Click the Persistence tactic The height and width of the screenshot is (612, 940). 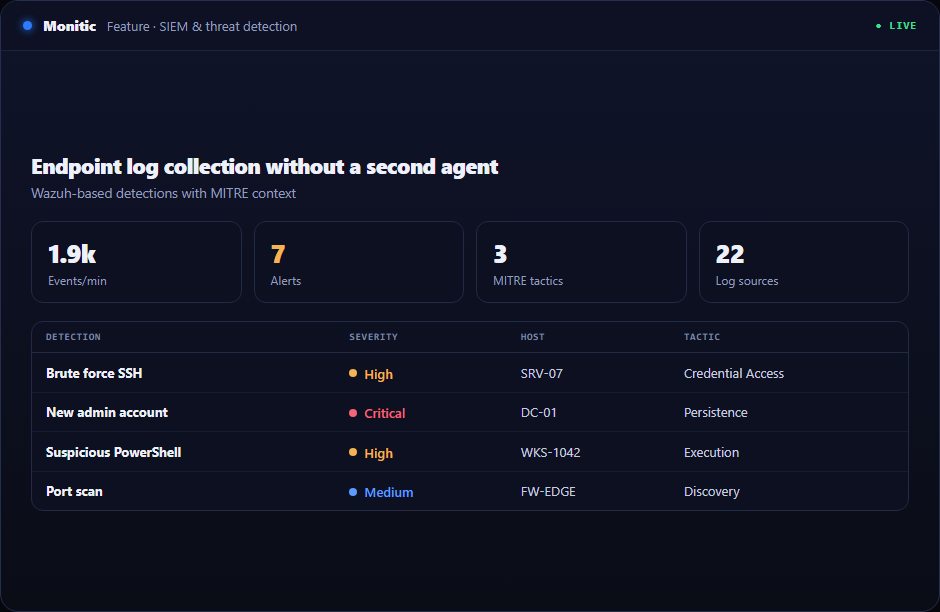pos(716,412)
